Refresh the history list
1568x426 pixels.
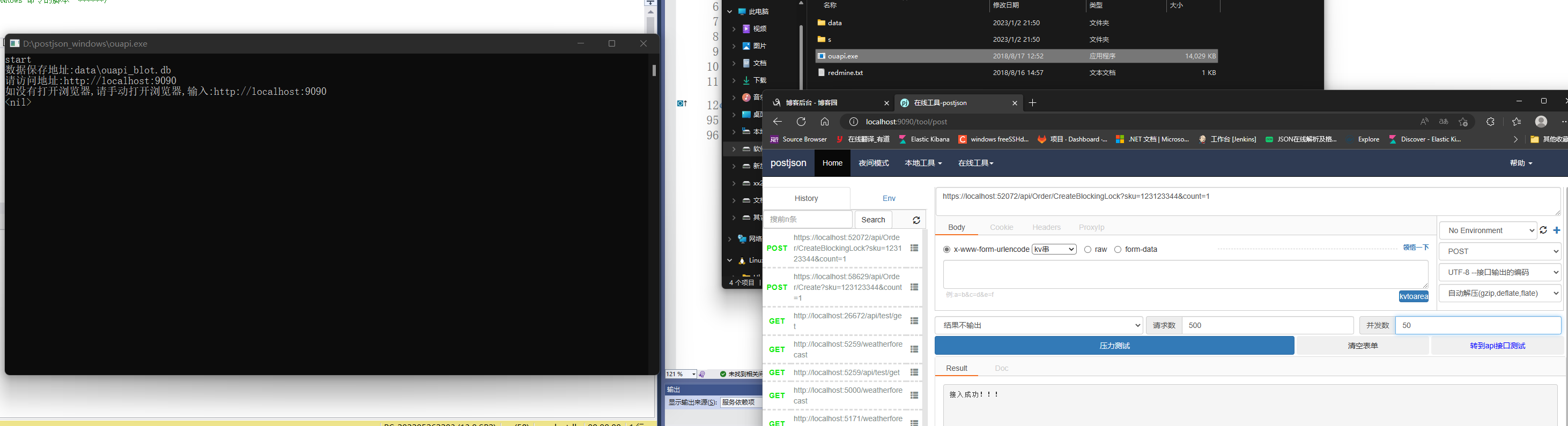pyautogui.click(x=916, y=220)
